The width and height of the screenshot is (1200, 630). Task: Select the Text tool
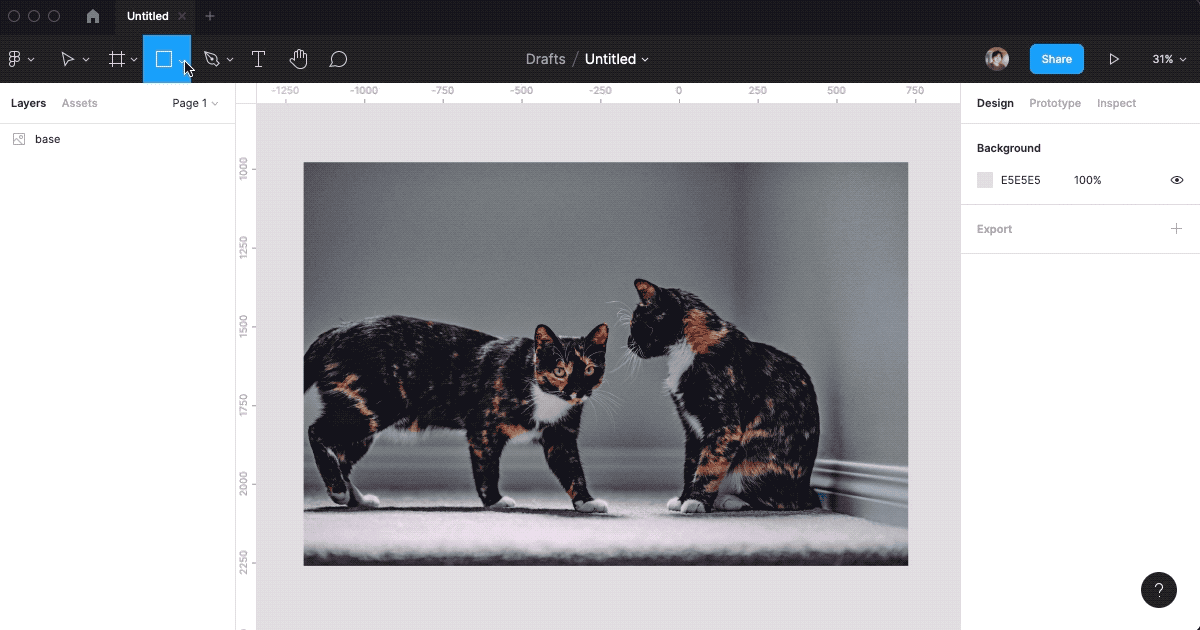[x=258, y=59]
